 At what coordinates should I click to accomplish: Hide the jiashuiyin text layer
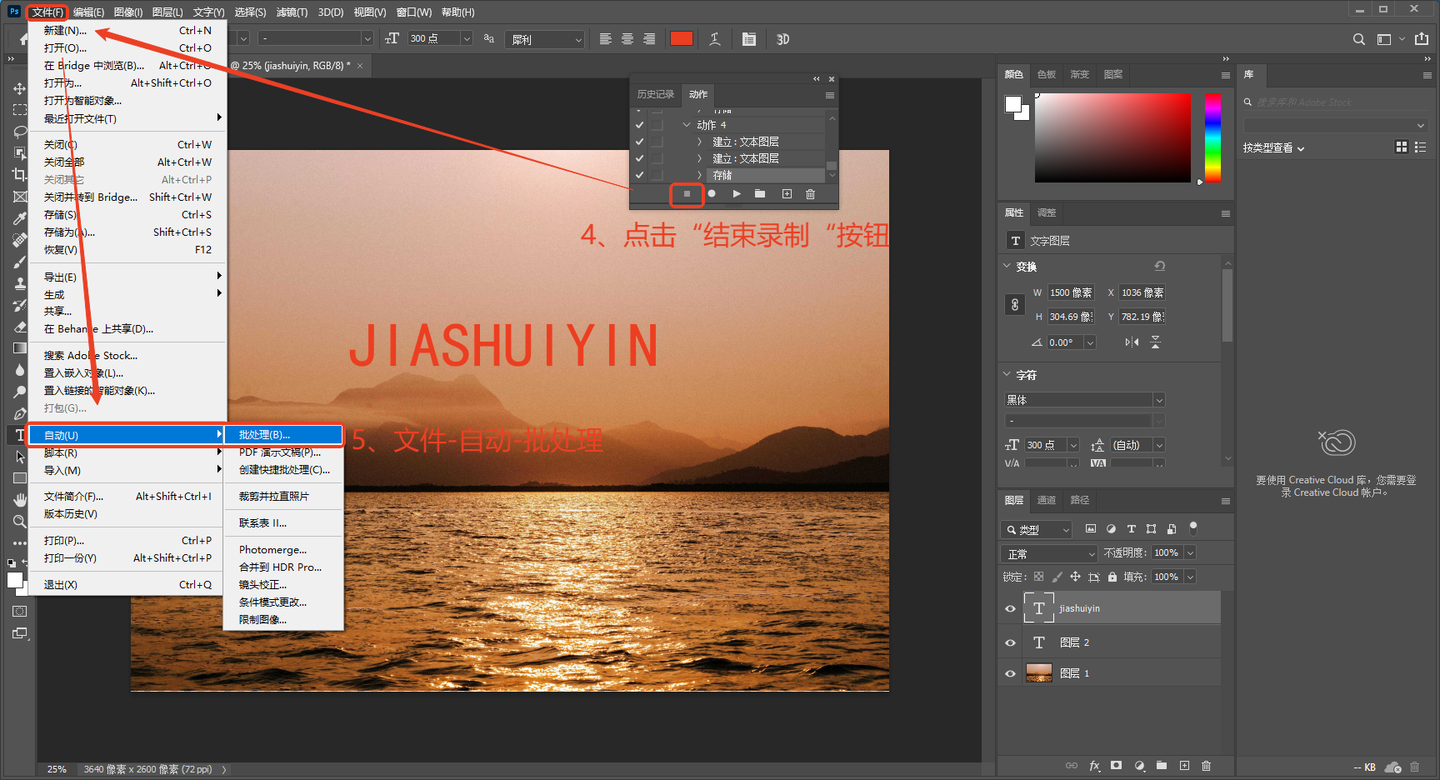tap(1010, 608)
